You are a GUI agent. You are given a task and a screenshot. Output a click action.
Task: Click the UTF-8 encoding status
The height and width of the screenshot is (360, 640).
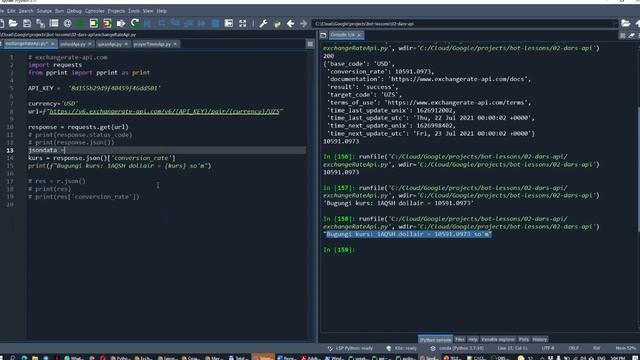[548, 348]
